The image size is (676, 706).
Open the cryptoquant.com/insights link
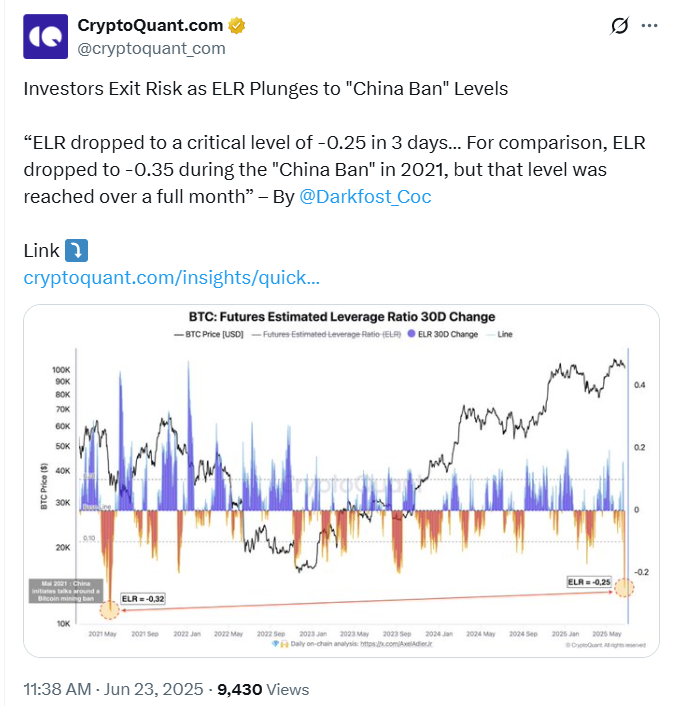171,277
